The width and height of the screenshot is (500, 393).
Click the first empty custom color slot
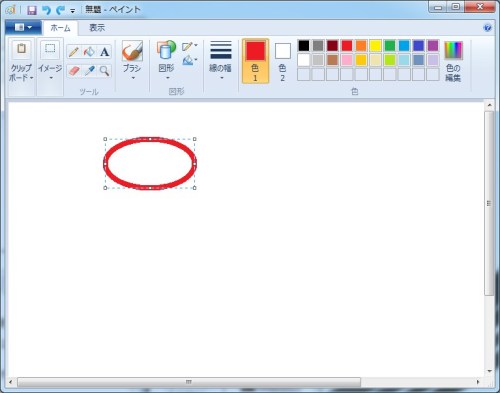click(x=304, y=74)
